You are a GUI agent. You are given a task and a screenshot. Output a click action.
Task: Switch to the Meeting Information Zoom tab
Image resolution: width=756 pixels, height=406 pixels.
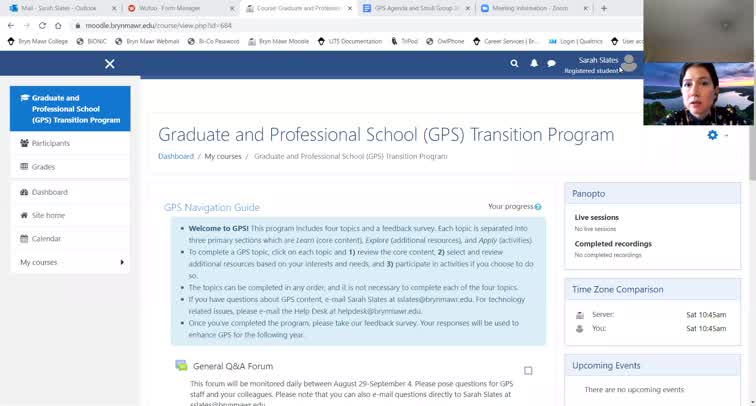pos(520,8)
